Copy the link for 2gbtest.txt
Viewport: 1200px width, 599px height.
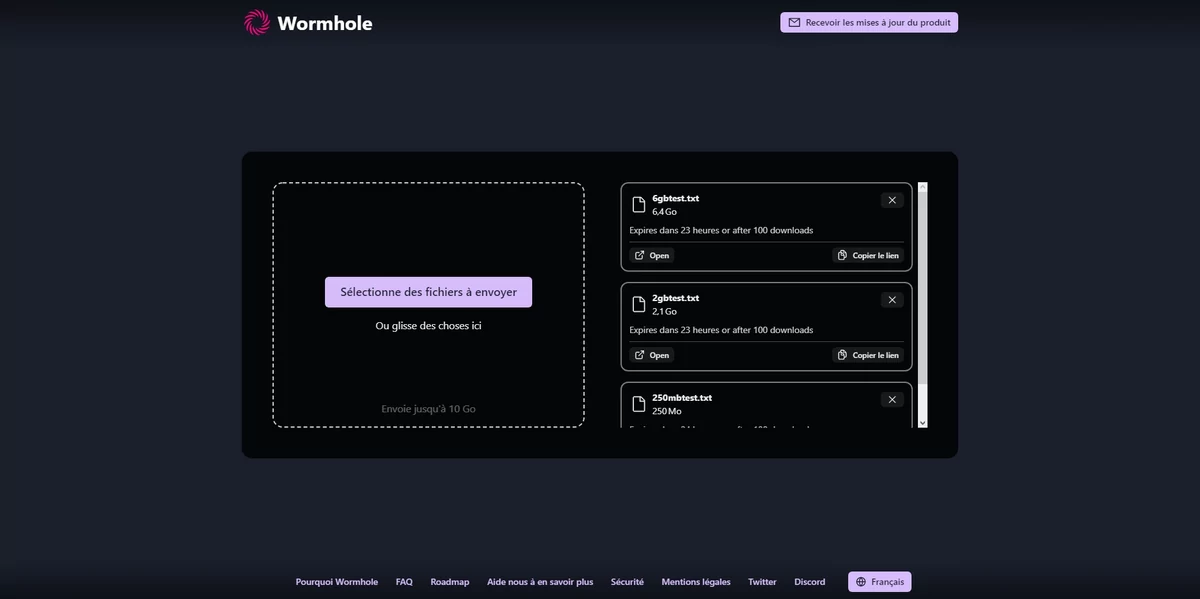[x=868, y=355]
